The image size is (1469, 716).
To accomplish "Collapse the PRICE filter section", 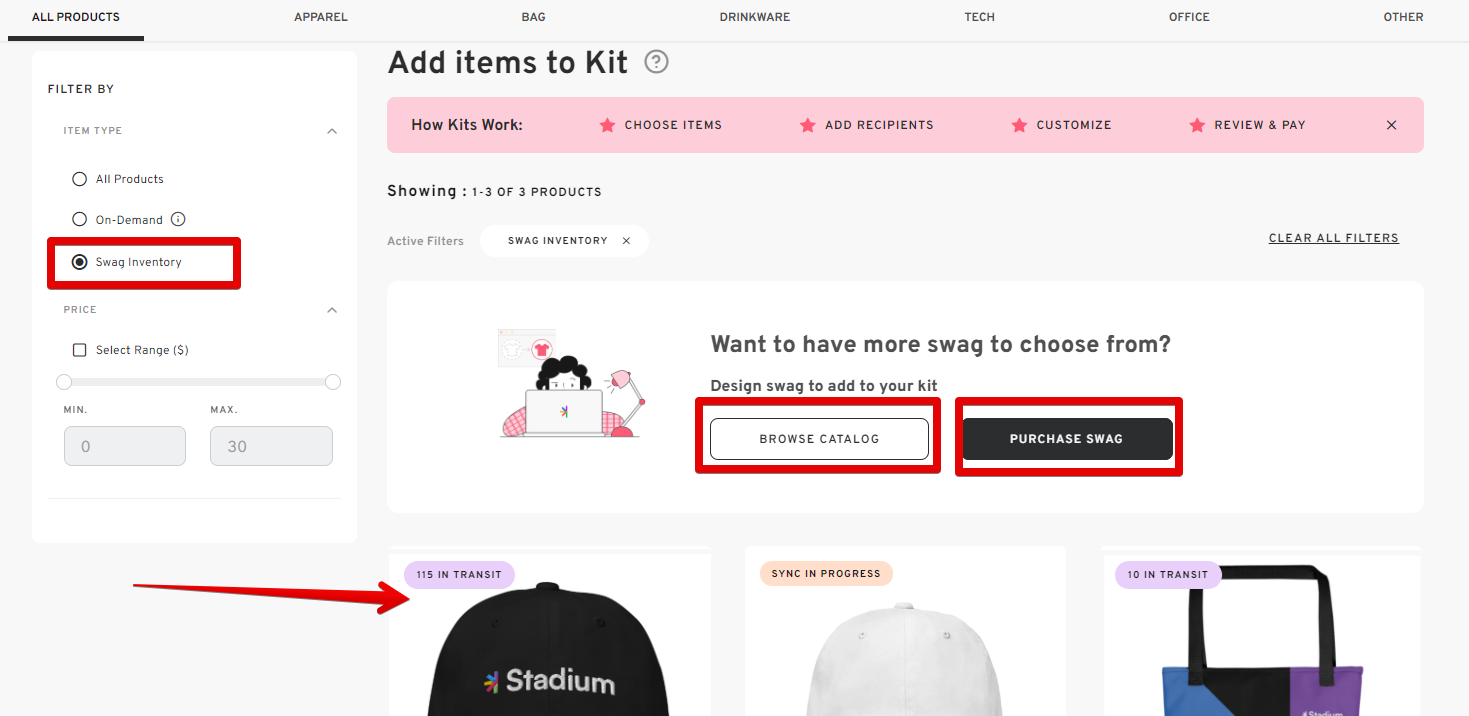I will point(332,310).
